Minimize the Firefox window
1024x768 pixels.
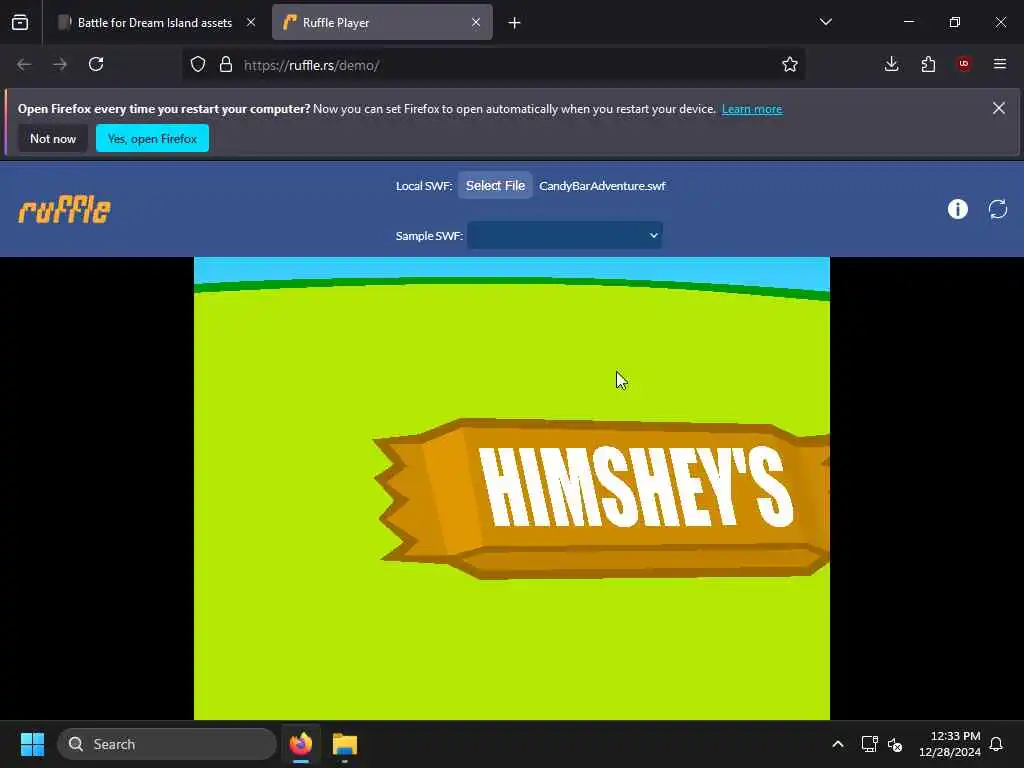tap(909, 22)
